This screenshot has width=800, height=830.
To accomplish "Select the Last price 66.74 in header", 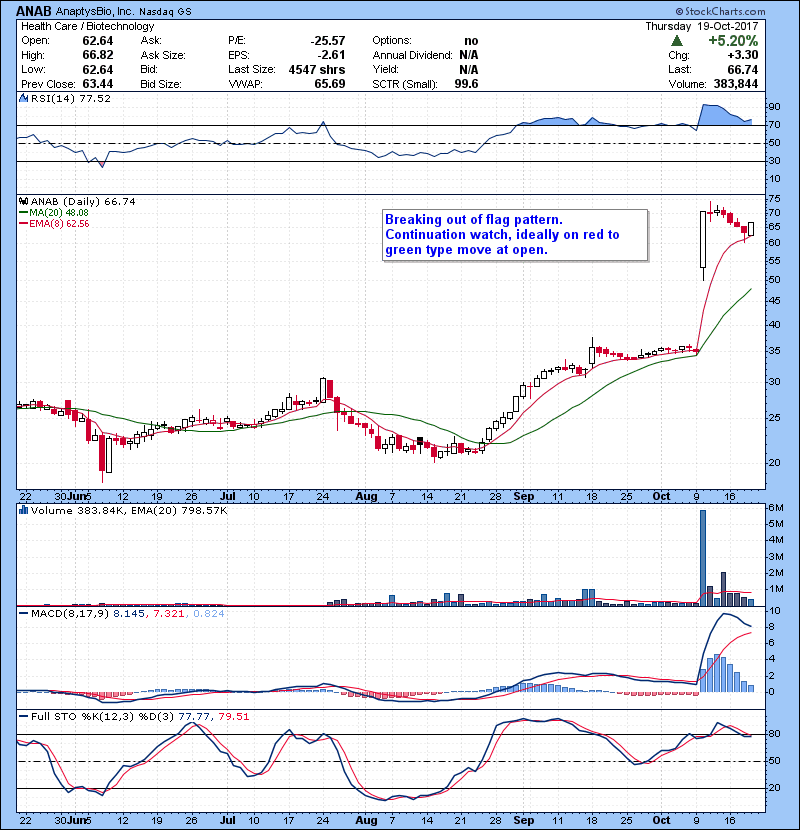I will 742,70.
